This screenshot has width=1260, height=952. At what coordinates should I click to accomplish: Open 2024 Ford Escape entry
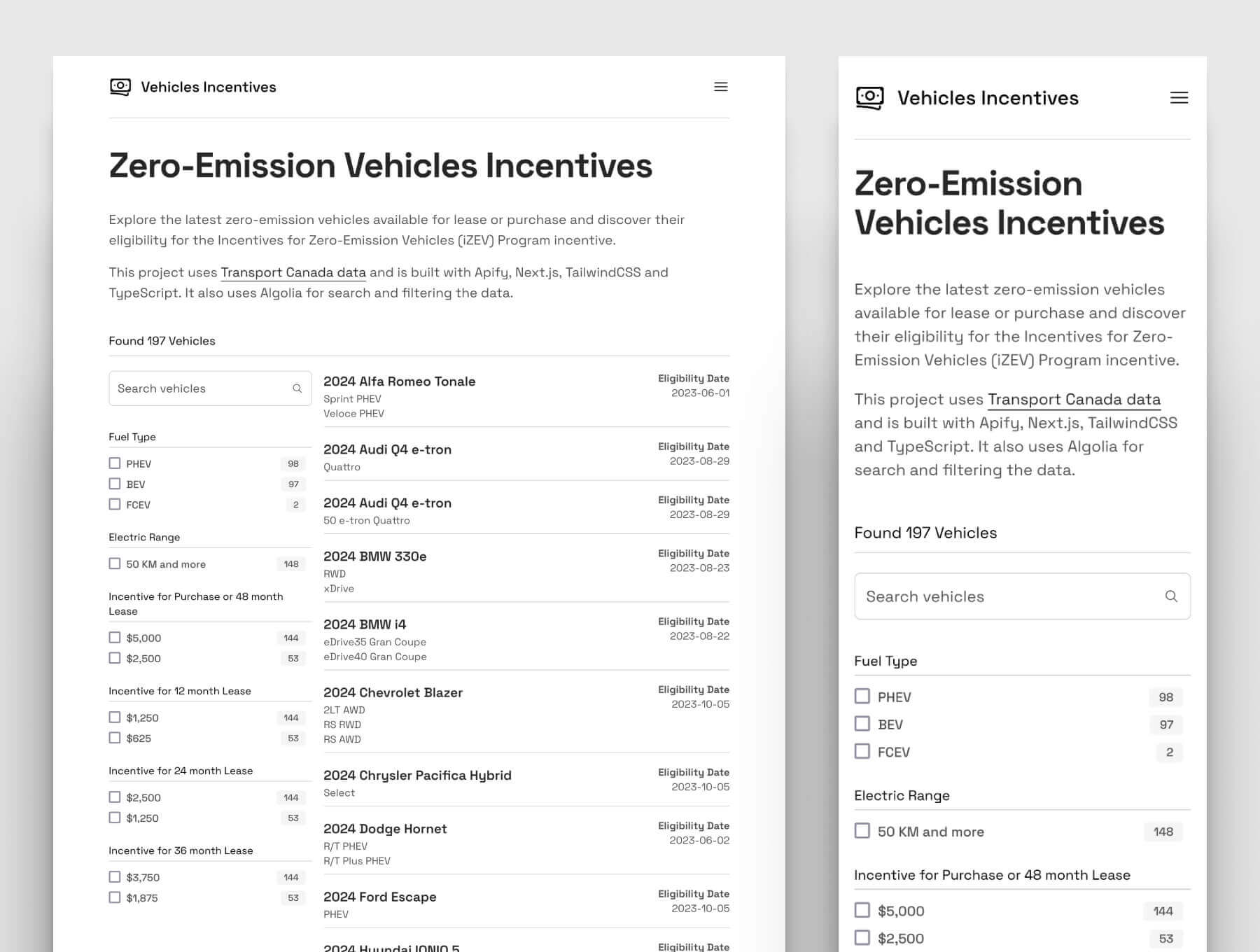(x=379, y=897)
